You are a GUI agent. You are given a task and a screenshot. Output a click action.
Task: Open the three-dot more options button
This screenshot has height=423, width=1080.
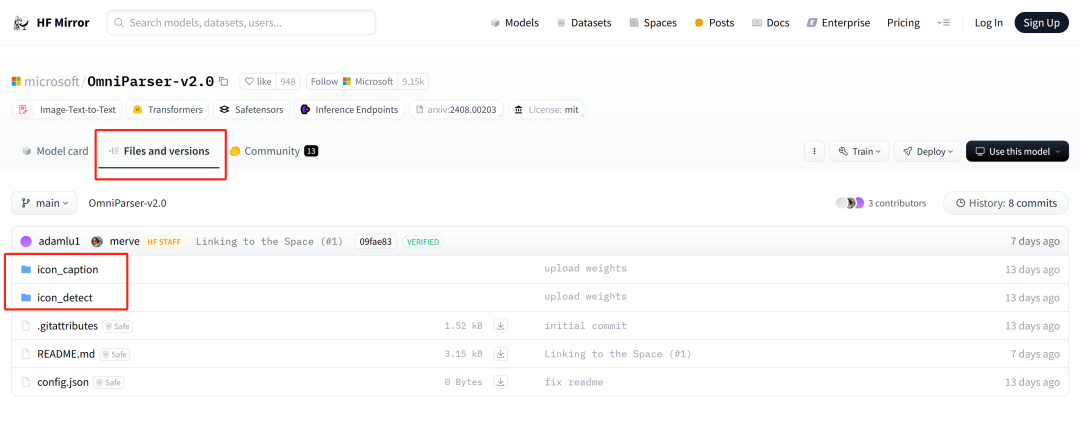[x=815, y=151]
